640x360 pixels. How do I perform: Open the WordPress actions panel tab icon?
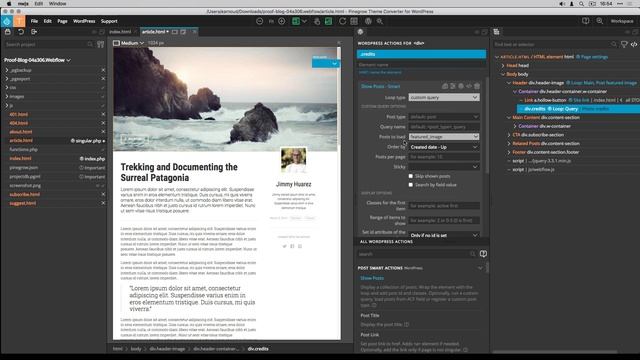360,32
